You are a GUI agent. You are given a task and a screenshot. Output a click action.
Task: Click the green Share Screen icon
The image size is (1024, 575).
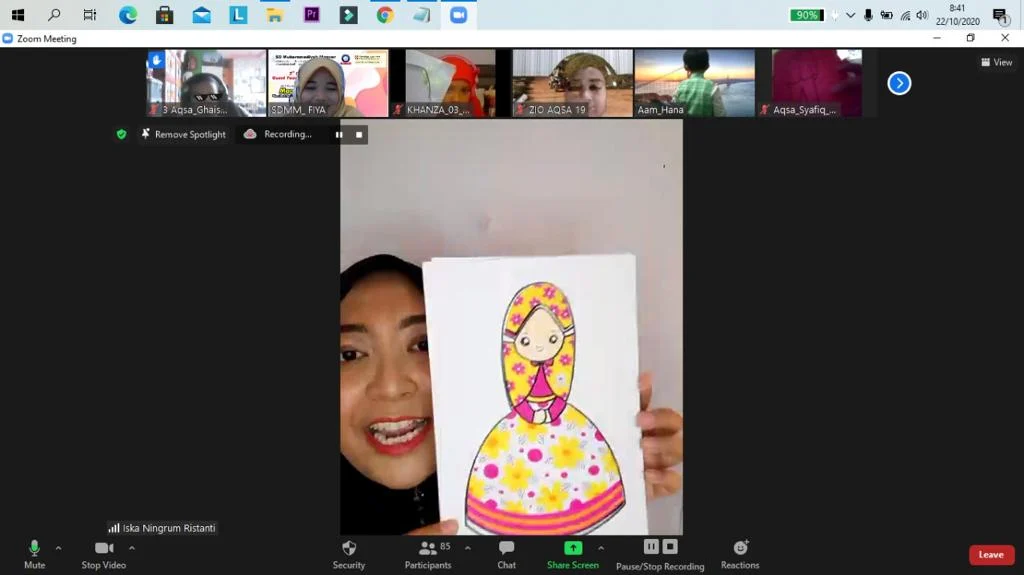pyautogui.click(x=573, y=548)
